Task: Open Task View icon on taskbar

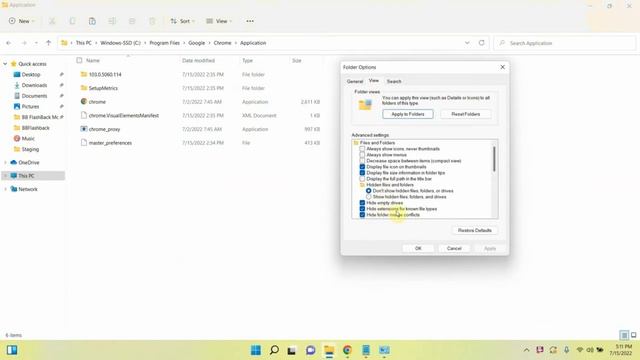Action: (292, 350)
